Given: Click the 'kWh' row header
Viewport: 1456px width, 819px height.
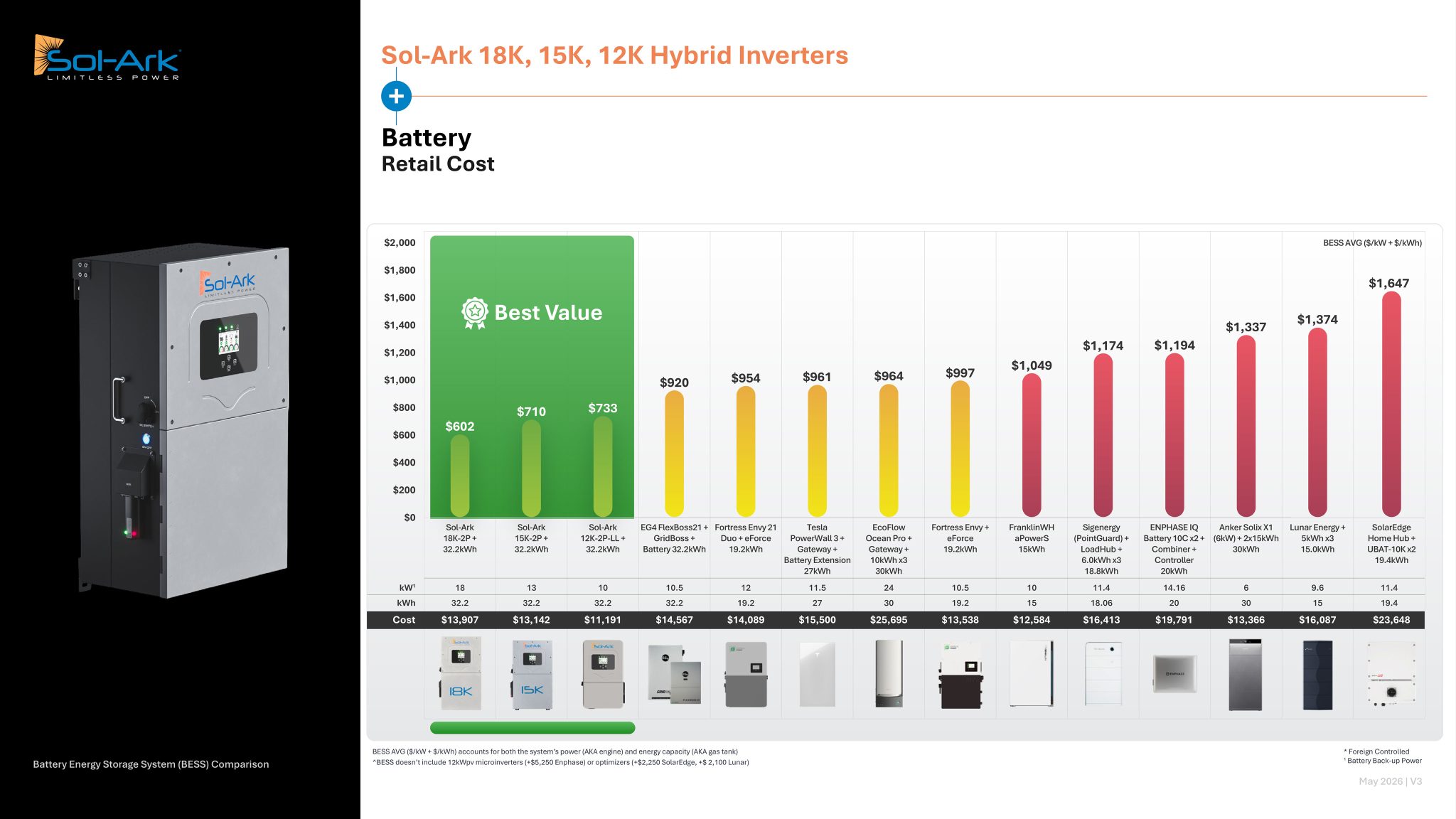Looking at the screenshot, I should [406, 603].
